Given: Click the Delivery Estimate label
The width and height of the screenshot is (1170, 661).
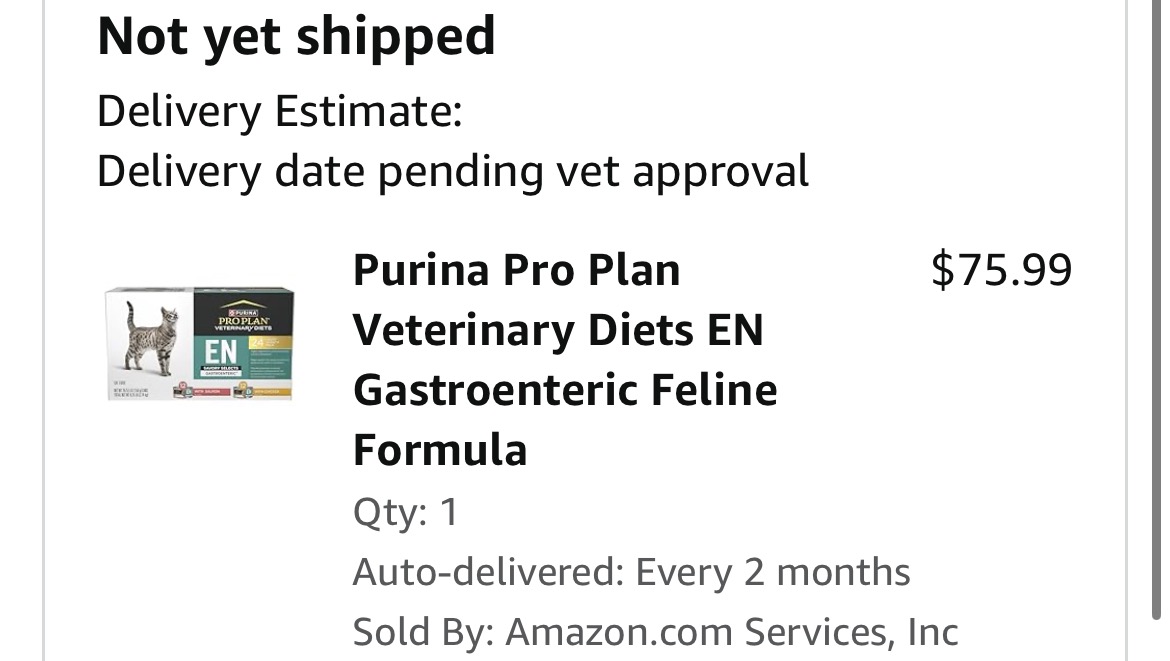Looking at the screenshot, I should [280, 111].
